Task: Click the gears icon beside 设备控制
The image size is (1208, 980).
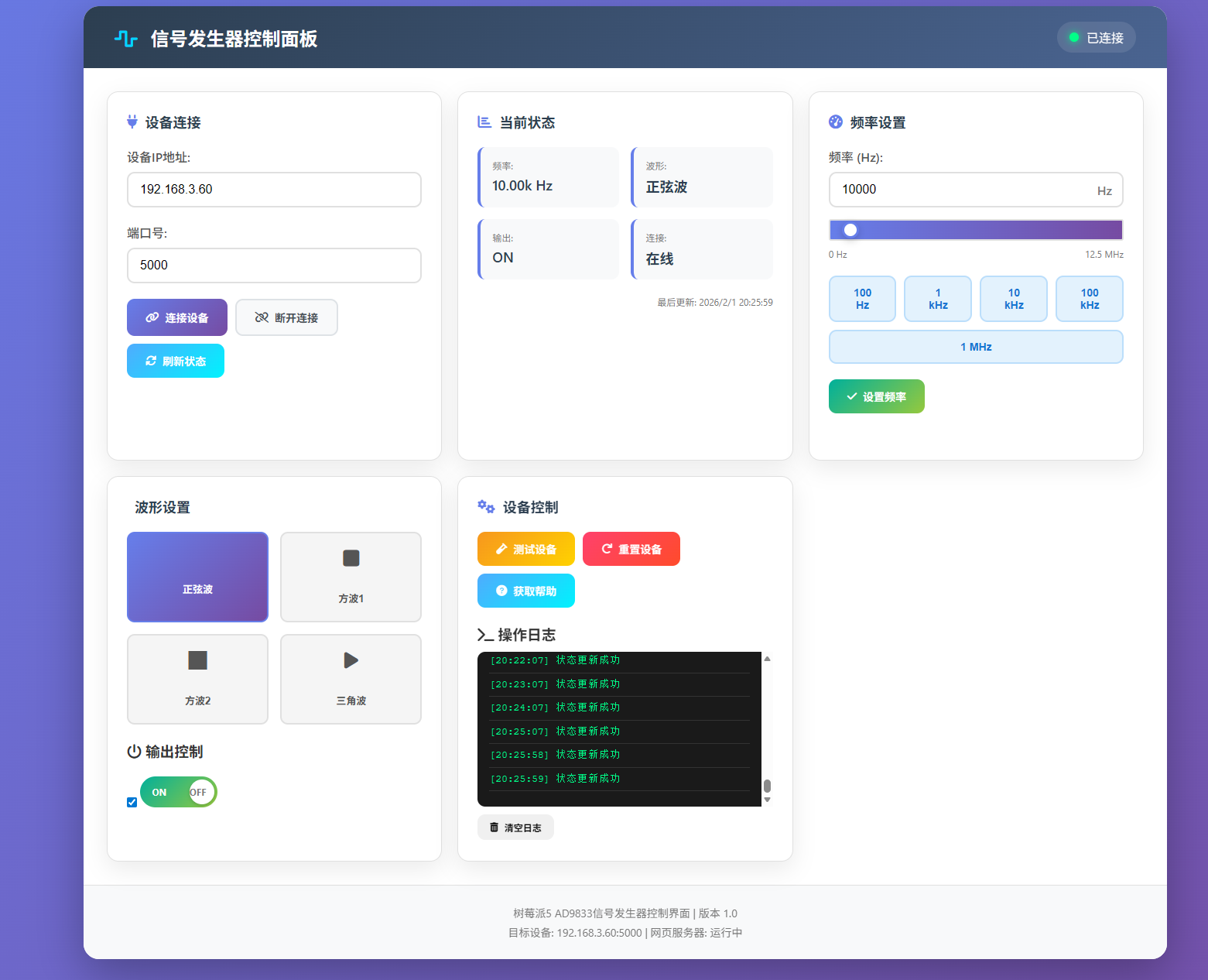Action: click(486, 507)
